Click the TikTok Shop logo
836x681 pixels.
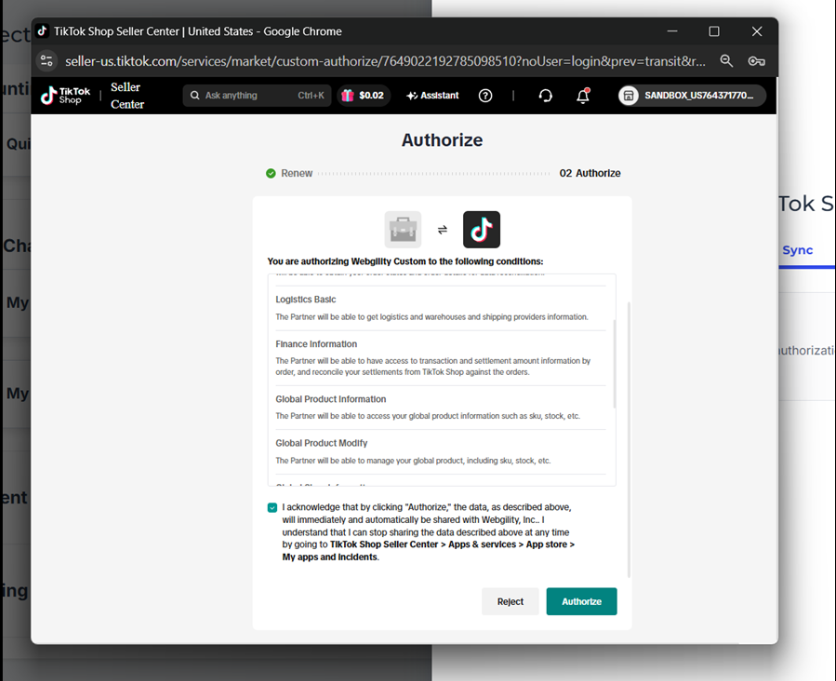coord(66,95)
